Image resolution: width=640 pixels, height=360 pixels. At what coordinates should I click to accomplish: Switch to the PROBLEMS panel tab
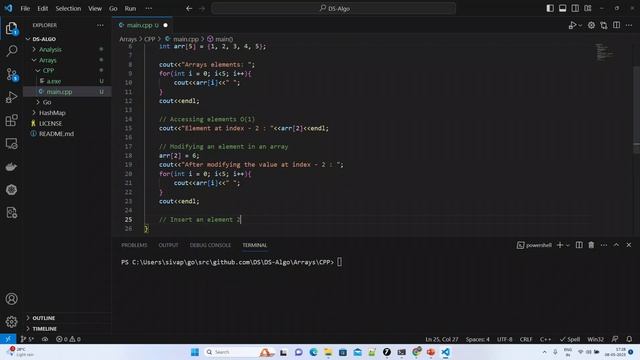tap(134, 245)
